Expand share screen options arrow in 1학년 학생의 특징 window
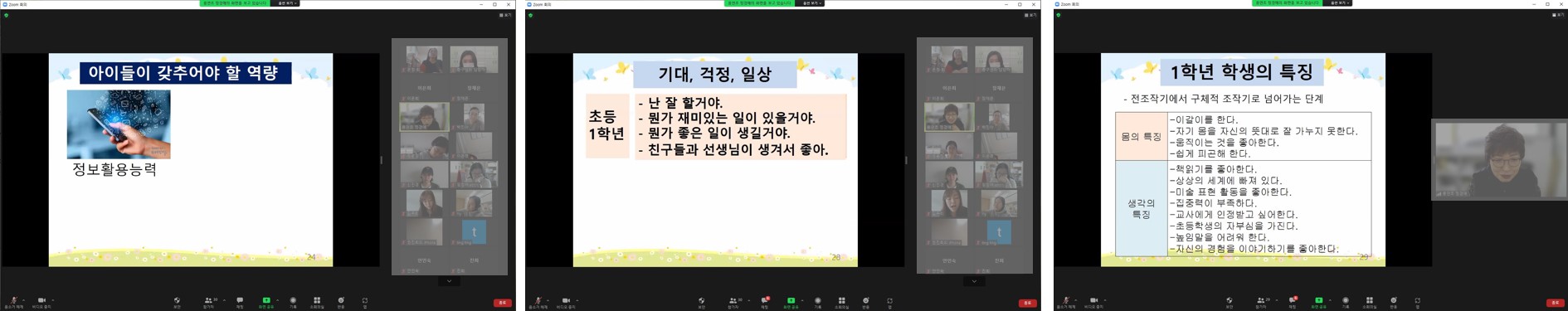This screenshot has height=311, width=1568. (x=1329, y=300)
